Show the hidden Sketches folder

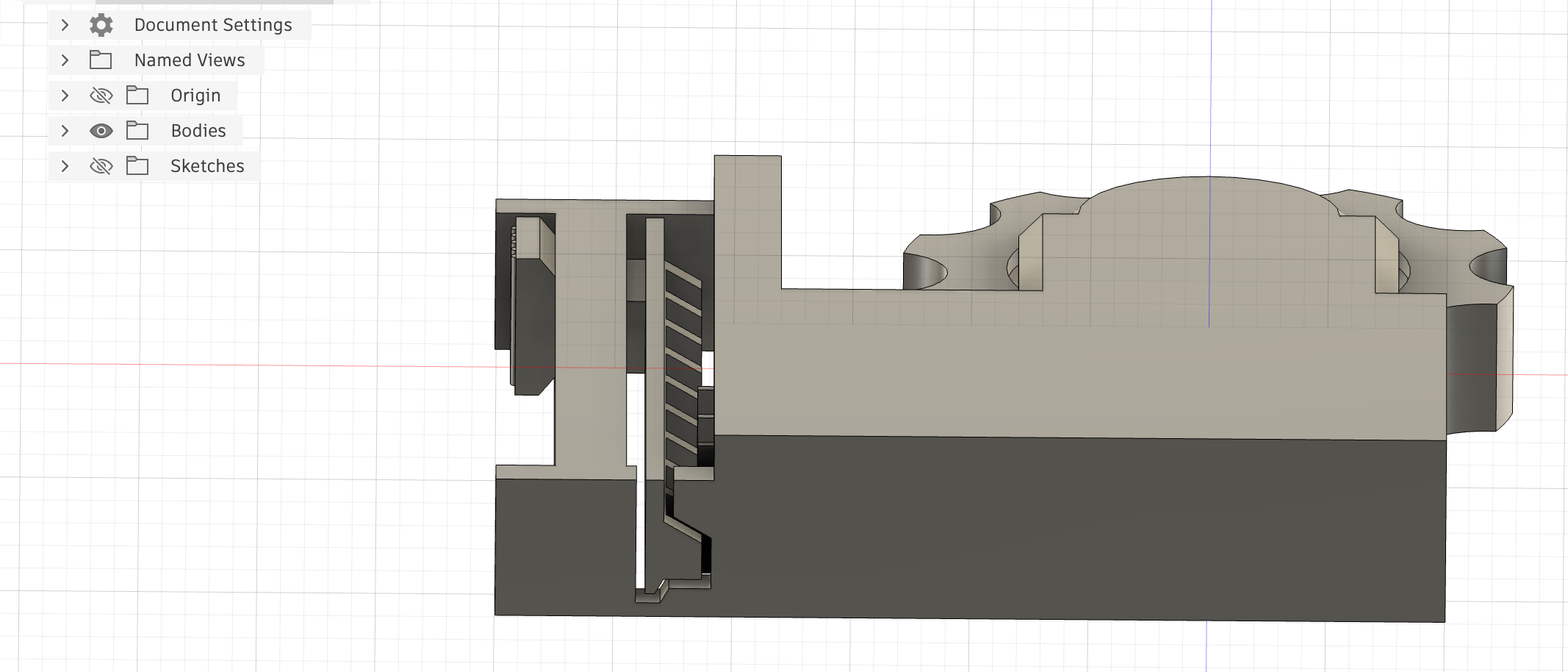(x=101, y=166)
